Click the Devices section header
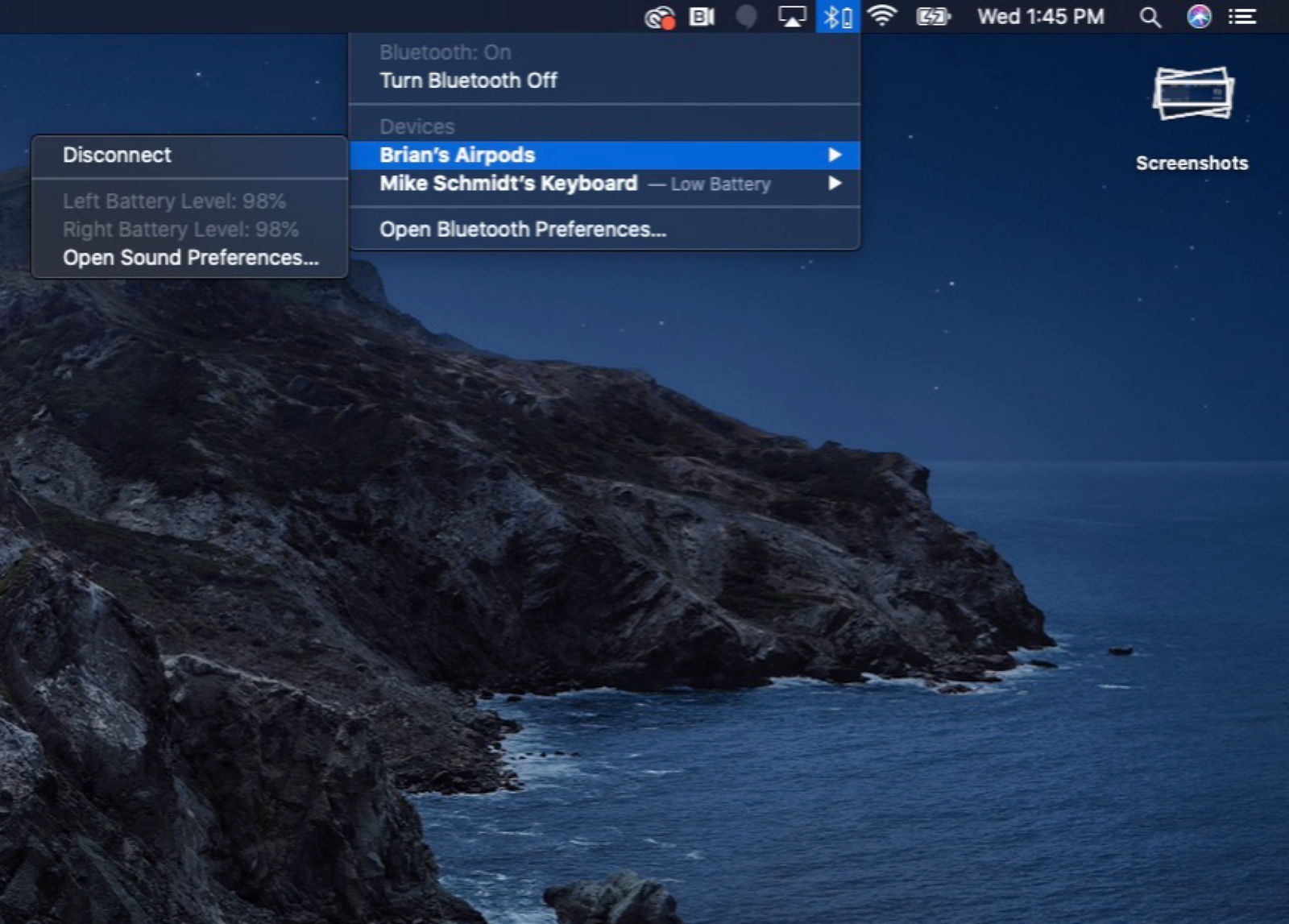Image resolution: width=1289 pixels, height=924 pixels. click(417, 126)
